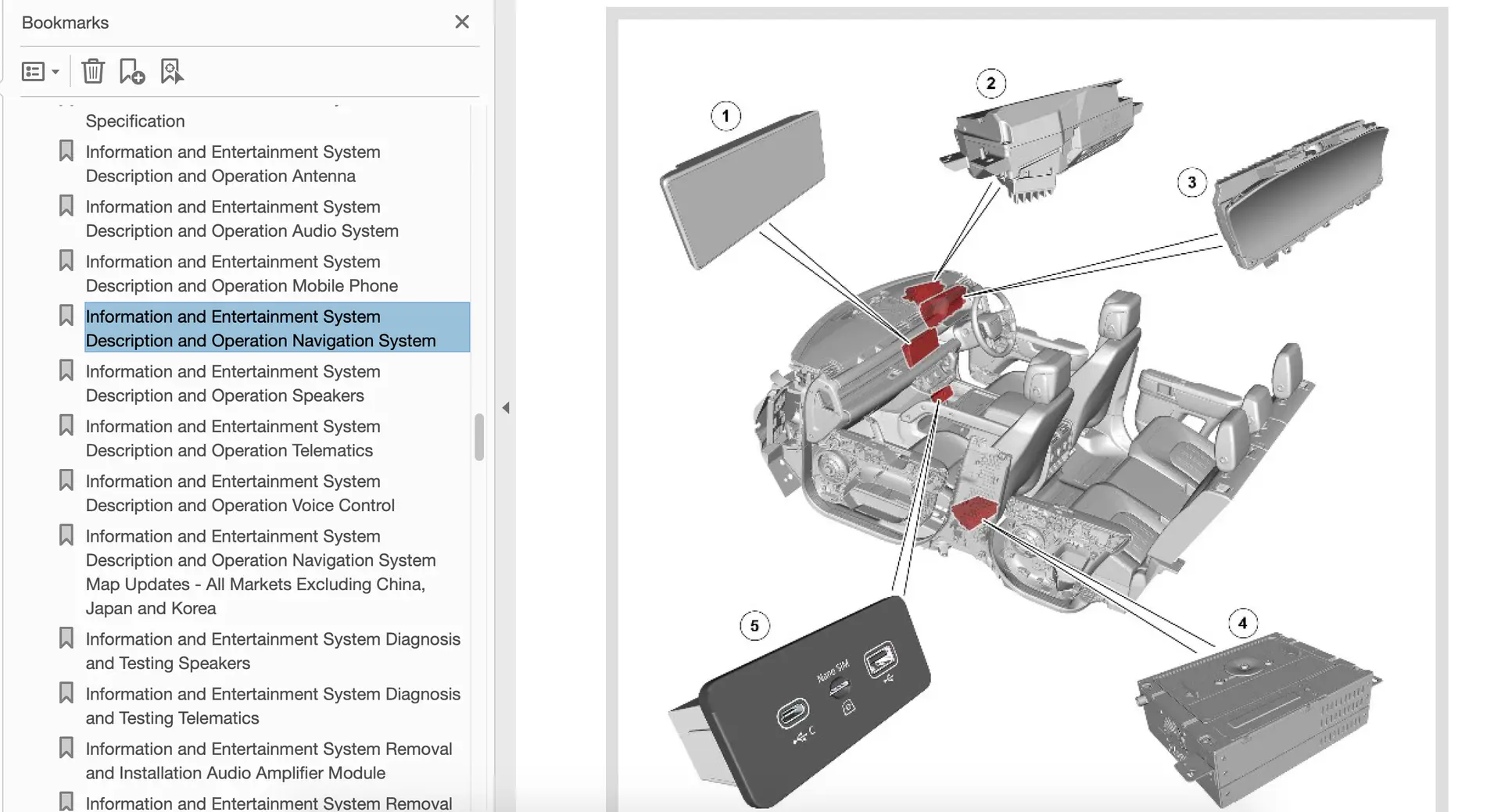Image resolution: width=1501 pixels, height=812 pixels.
Task: Open the Description and Operation Audio System bookmark
Action: (x=242, y=219)
